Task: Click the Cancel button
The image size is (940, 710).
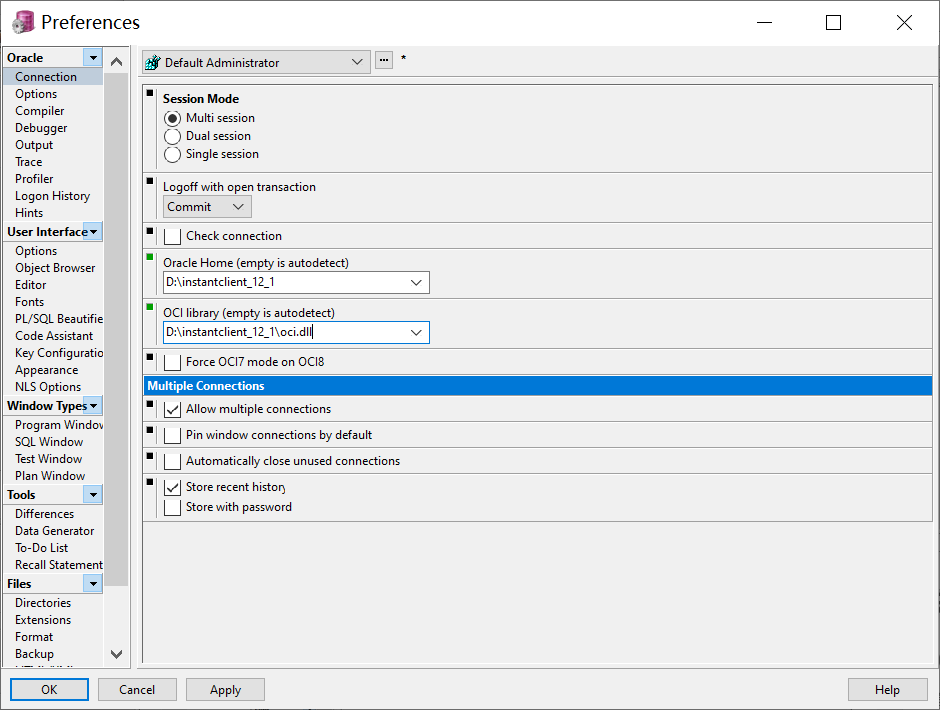Action: pos(137,690)
